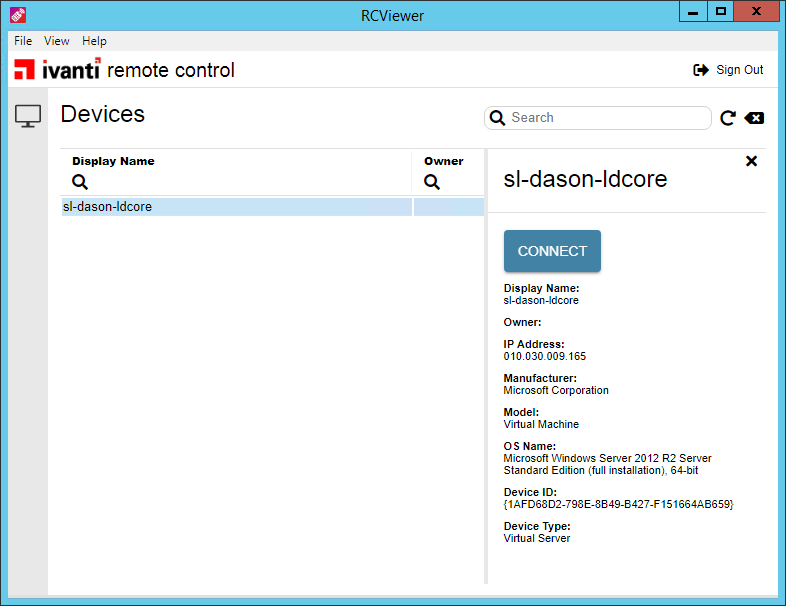This screenshot has height=606, width=786.
Task: Click the Sign Out link
Action: 739,70
